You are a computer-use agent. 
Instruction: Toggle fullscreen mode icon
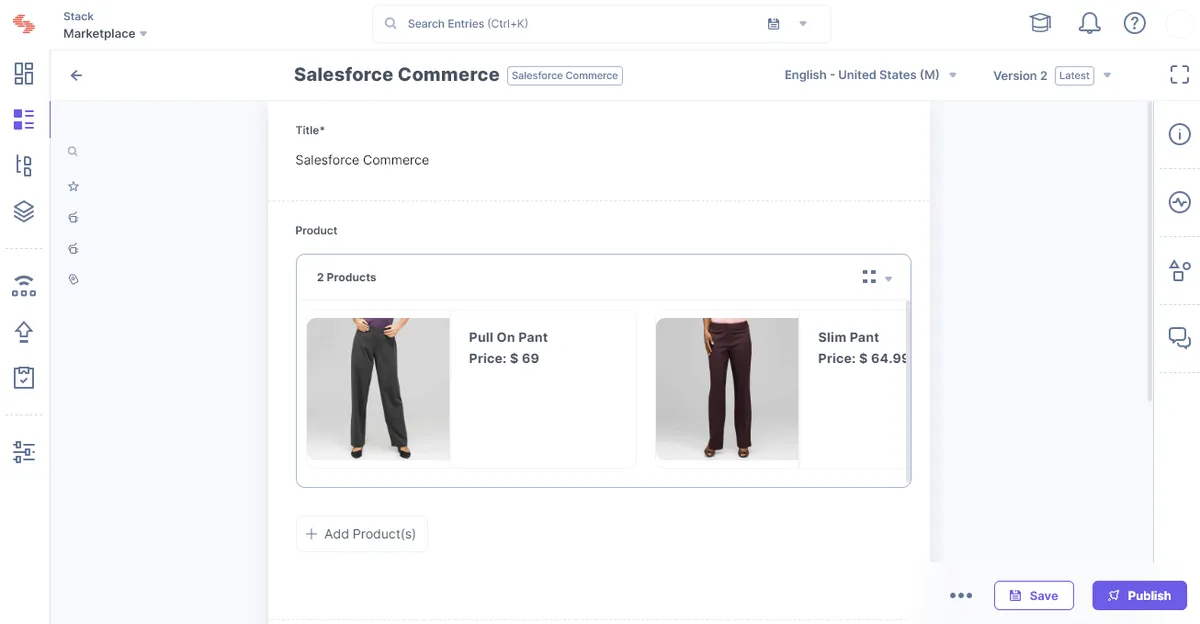point(1179,74)
